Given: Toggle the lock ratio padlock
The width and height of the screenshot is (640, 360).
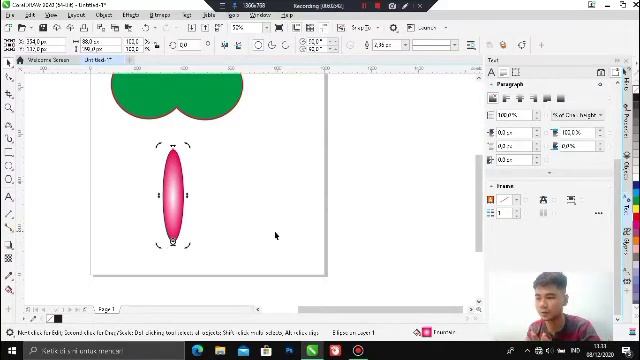Looking at the screenshot, I should [157, 45].
